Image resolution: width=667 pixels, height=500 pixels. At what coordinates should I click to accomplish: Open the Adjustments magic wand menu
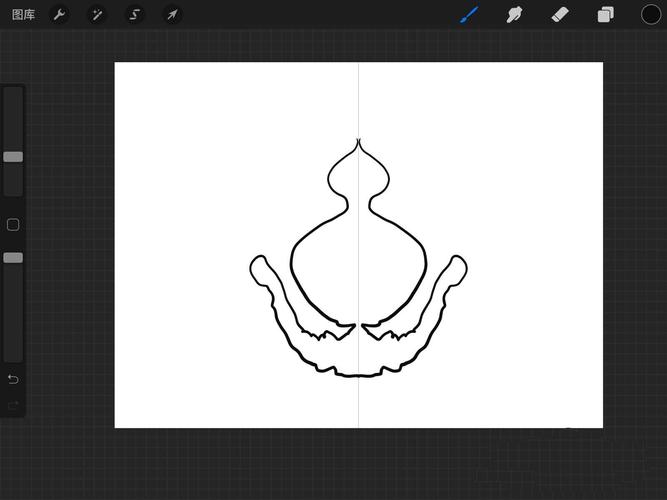97,15
